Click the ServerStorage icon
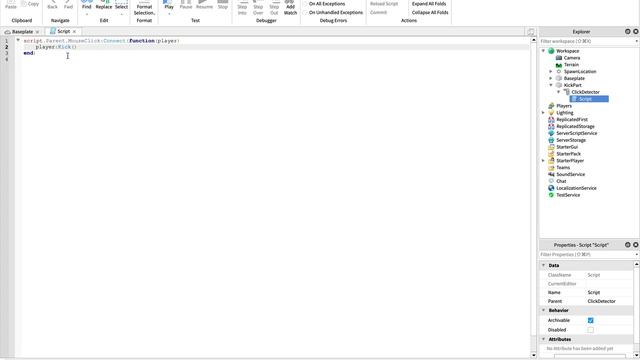 point(551,140)
